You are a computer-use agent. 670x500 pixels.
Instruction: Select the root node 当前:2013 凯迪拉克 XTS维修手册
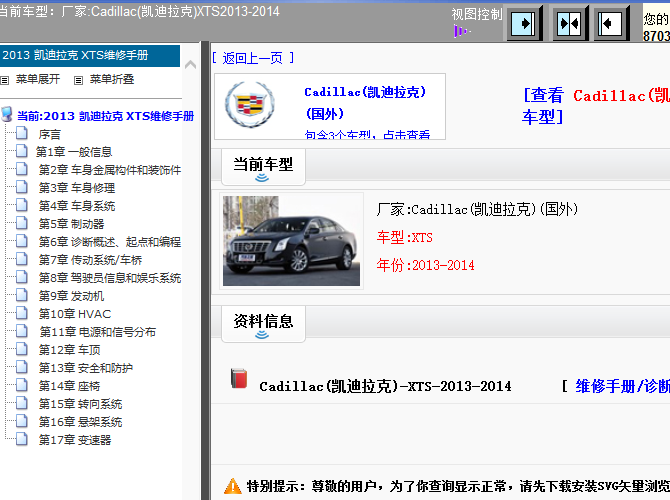click(x=105, y=116)
